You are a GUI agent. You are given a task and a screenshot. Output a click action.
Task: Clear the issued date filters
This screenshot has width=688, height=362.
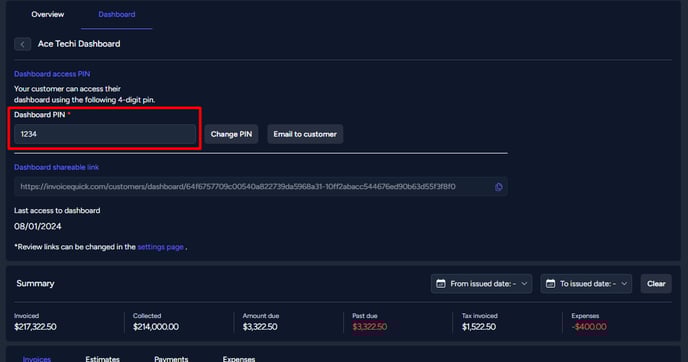(656, 284)
